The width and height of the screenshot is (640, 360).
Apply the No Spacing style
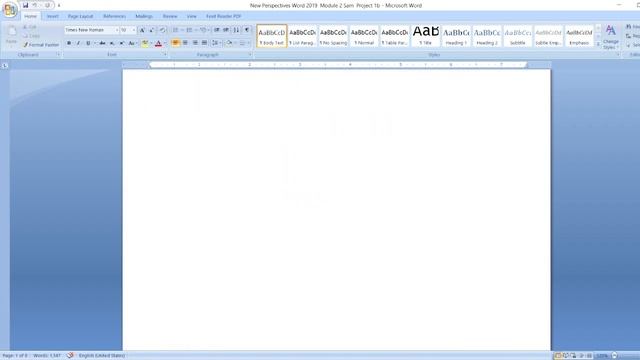pyautogui.click(x=333, y=36)
